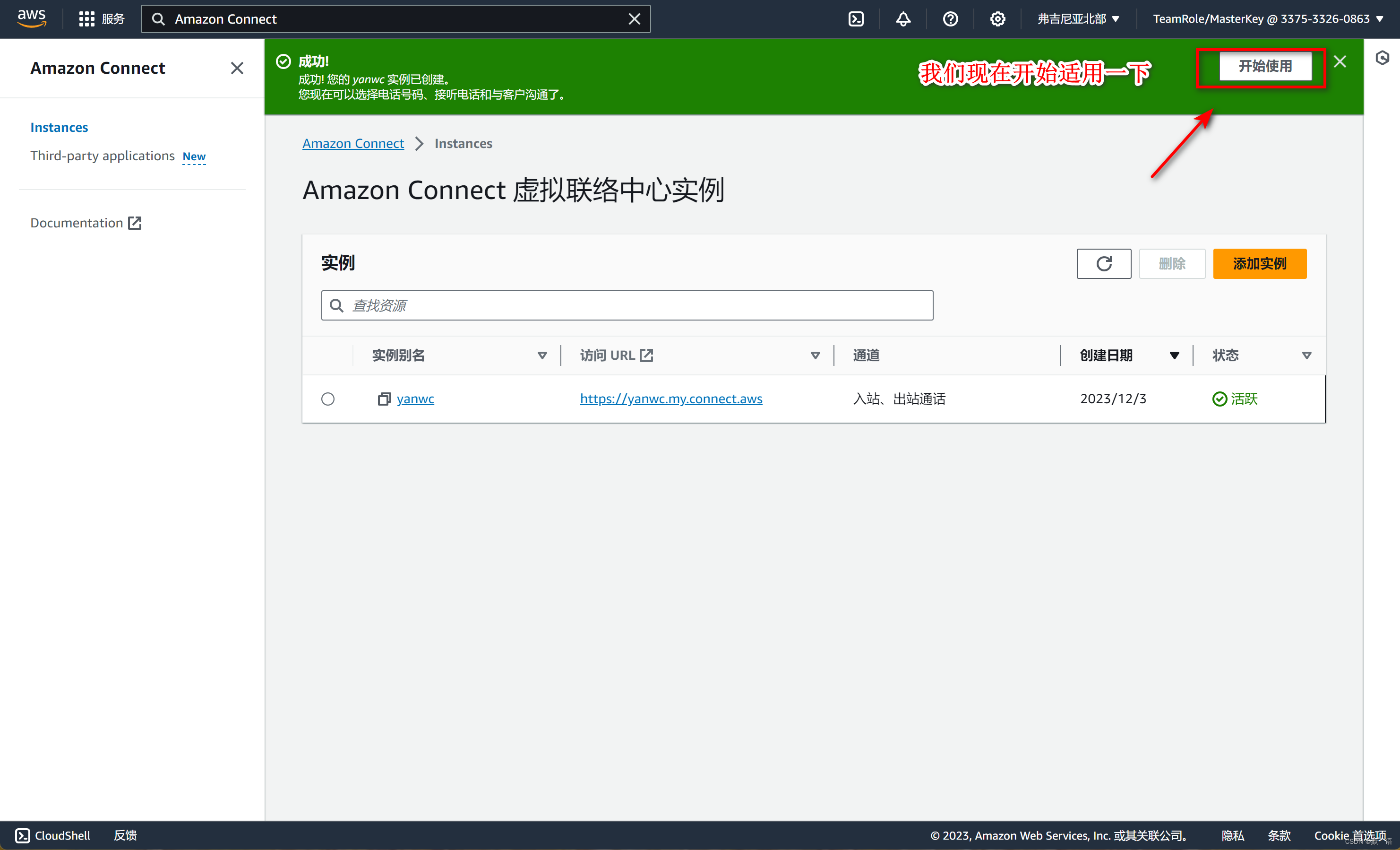Open Documentation external link
Screen dimensions: 1400x850
click(x=86, y=223)
